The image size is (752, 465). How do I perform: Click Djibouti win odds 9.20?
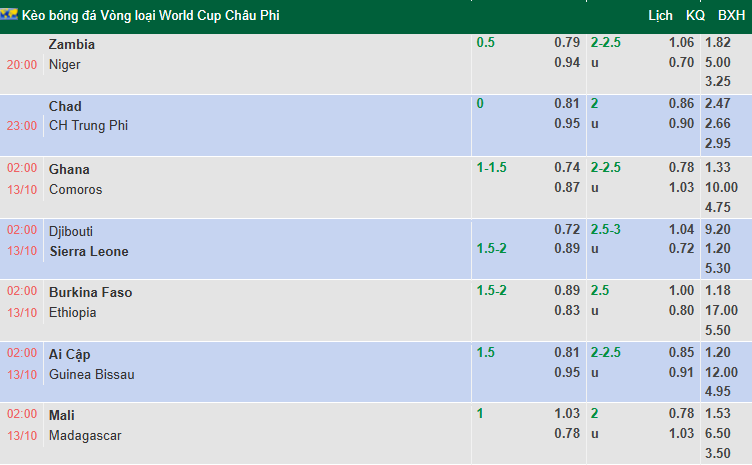pos(720,229)
